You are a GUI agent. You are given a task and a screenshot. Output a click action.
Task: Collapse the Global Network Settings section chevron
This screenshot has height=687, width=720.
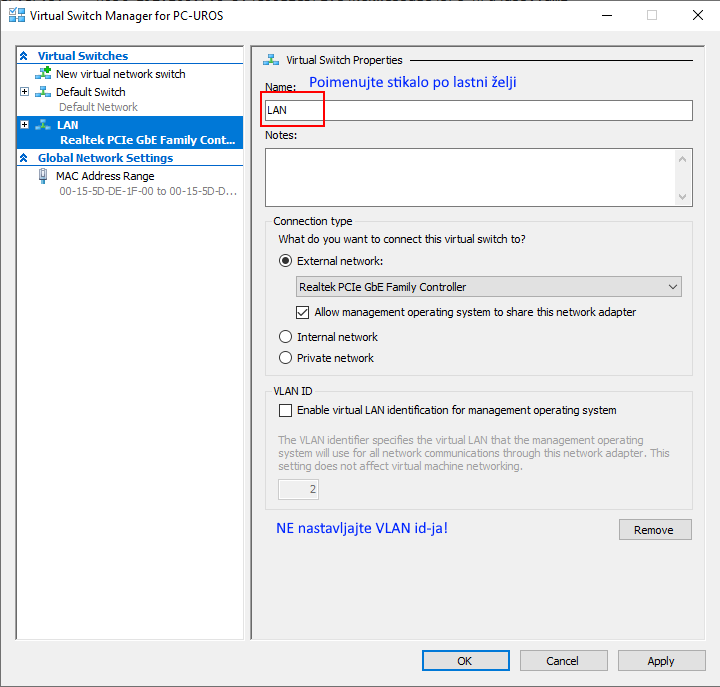point(24,158)
